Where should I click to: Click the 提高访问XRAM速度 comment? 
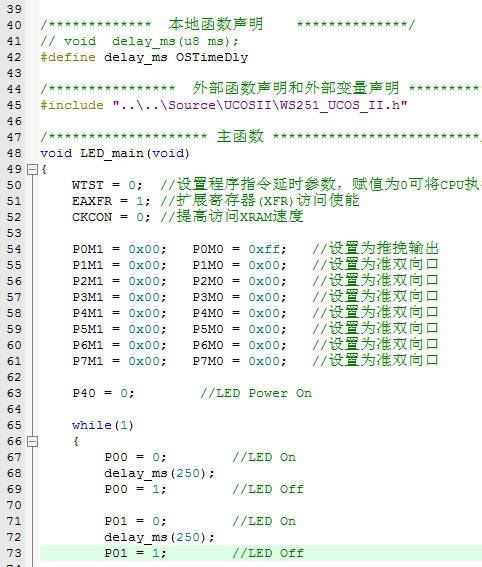(x=232, y=216)
